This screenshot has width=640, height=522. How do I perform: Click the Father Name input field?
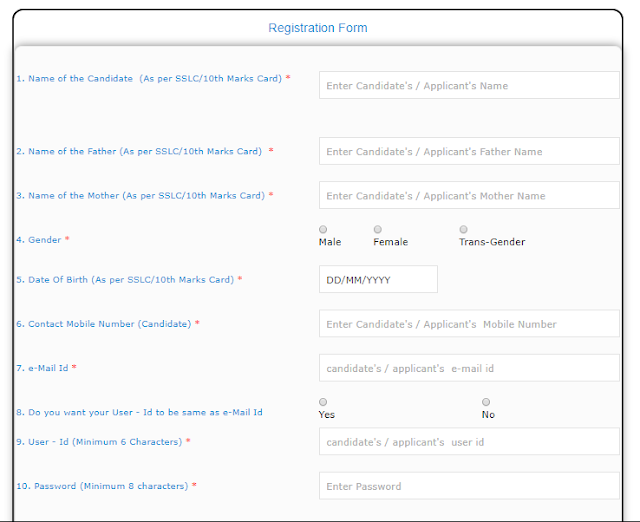click(469, 151)
